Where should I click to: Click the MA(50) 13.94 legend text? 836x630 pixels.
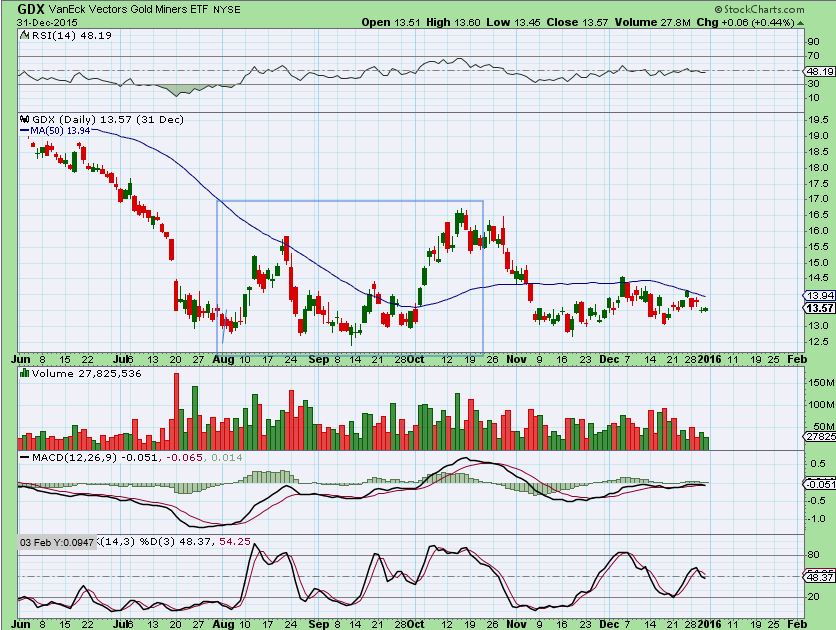click(60, 130)
